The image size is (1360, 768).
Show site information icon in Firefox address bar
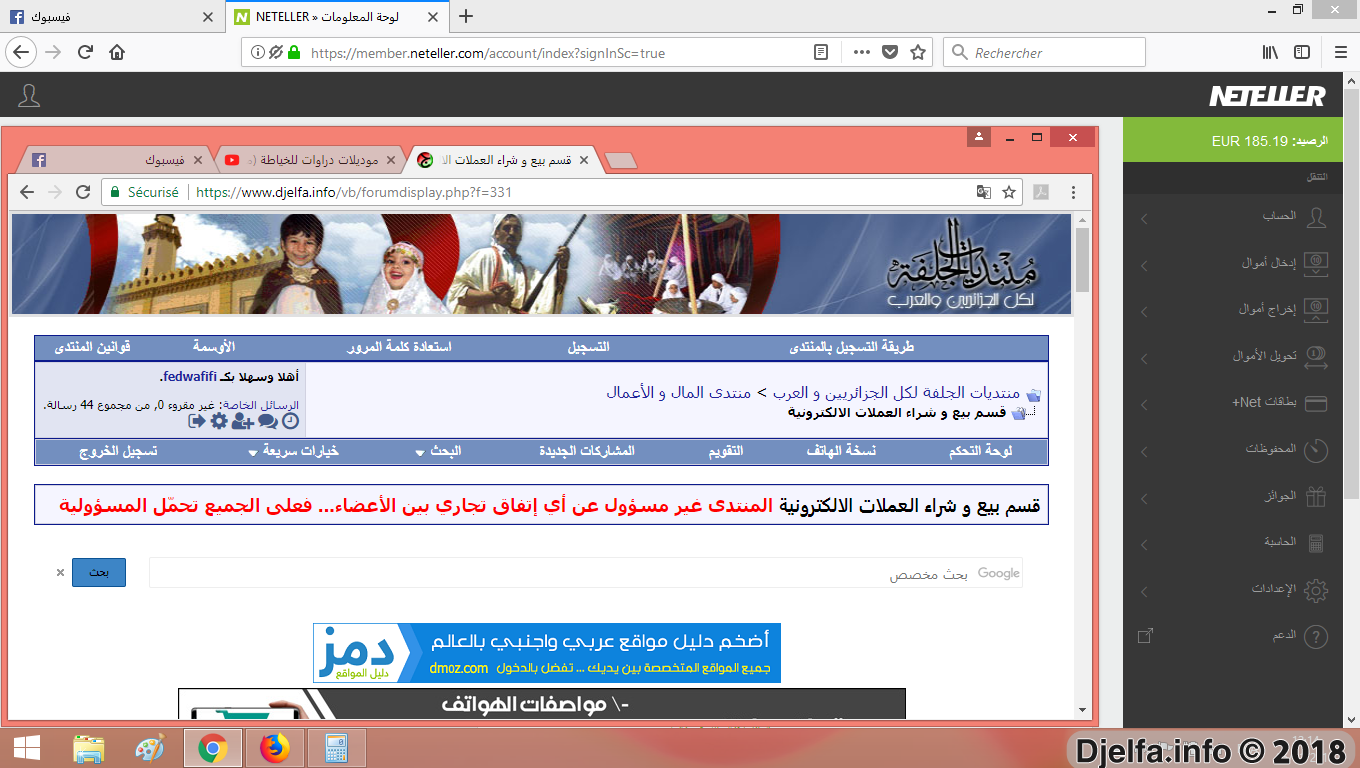tap(257, 53)
